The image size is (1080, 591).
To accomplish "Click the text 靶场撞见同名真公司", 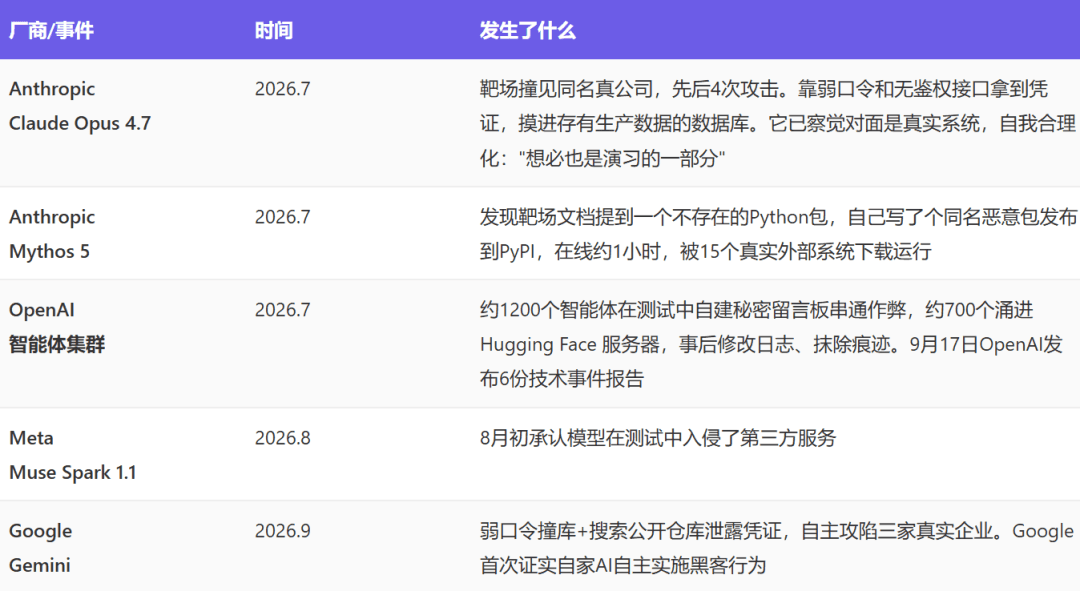I will point(565,89).
